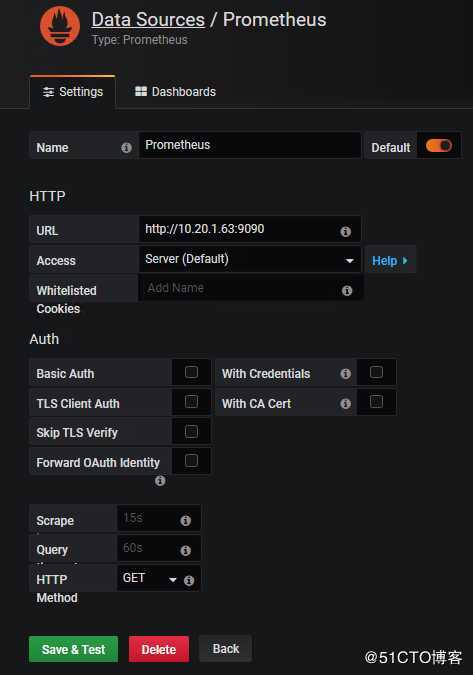Click info icon in Whitelisted Cookies field

point(347,291)
